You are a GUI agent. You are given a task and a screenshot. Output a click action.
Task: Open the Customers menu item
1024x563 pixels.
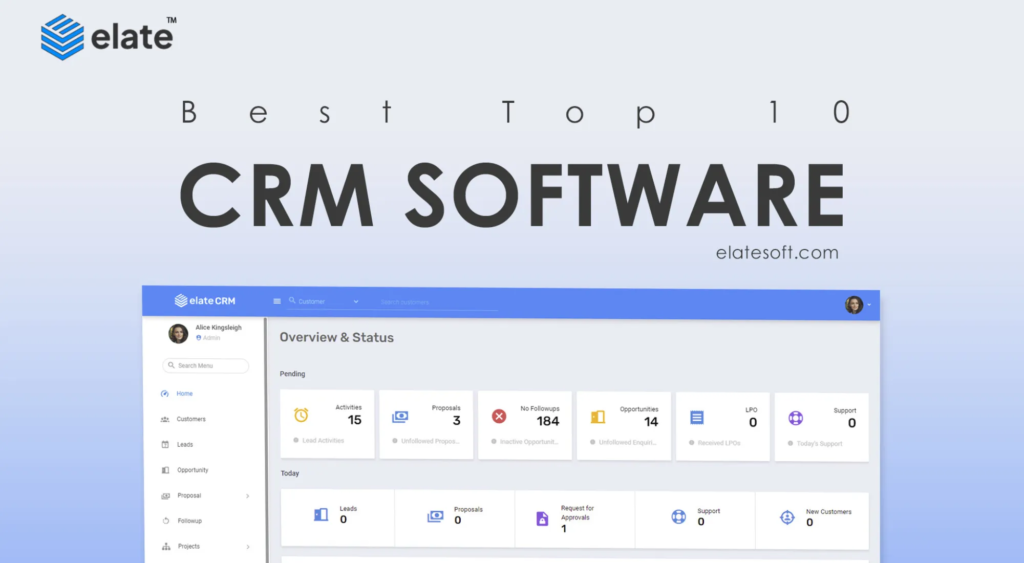pyautogui.click(x=191, y=419)
